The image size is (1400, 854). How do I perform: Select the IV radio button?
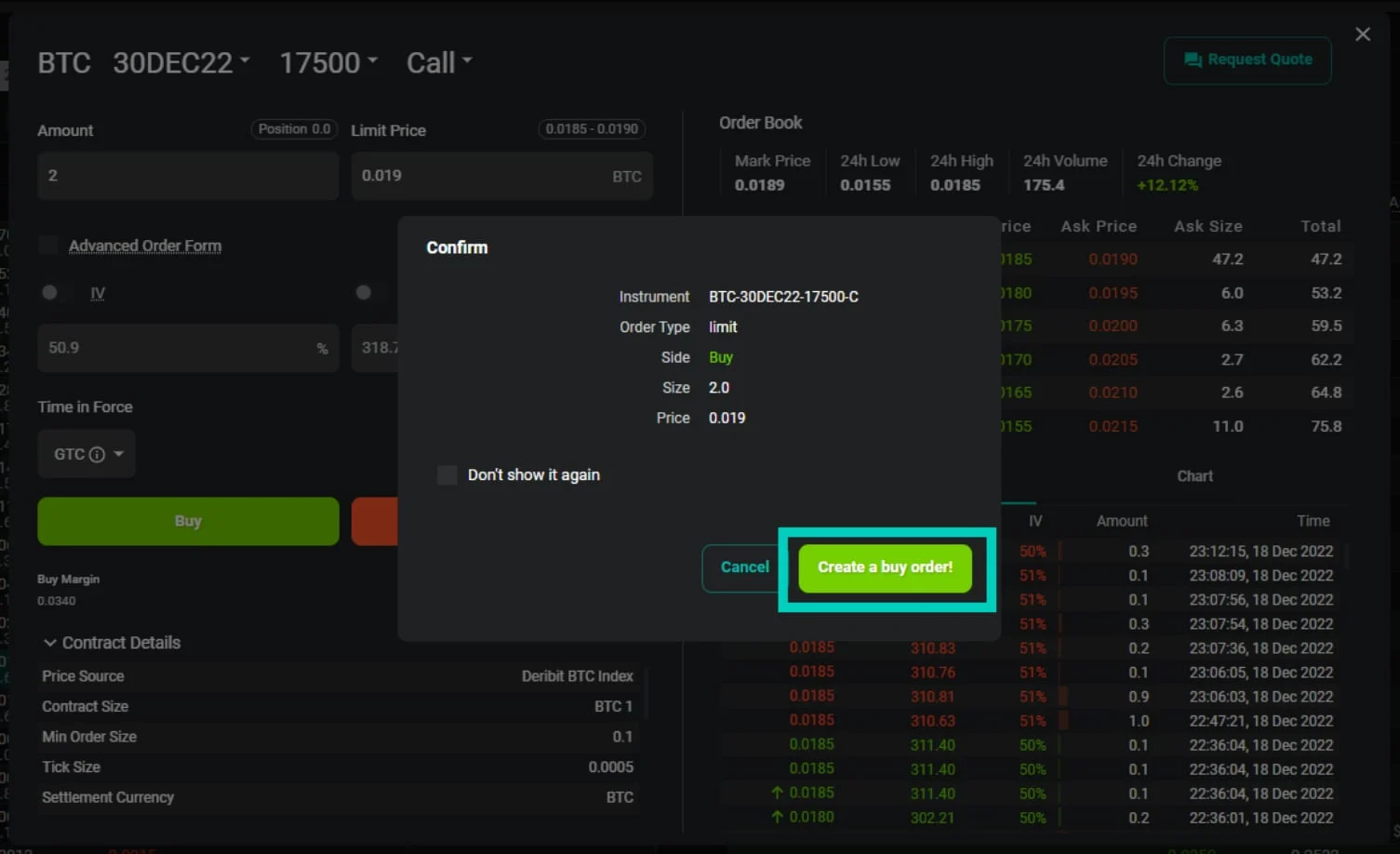50,292
